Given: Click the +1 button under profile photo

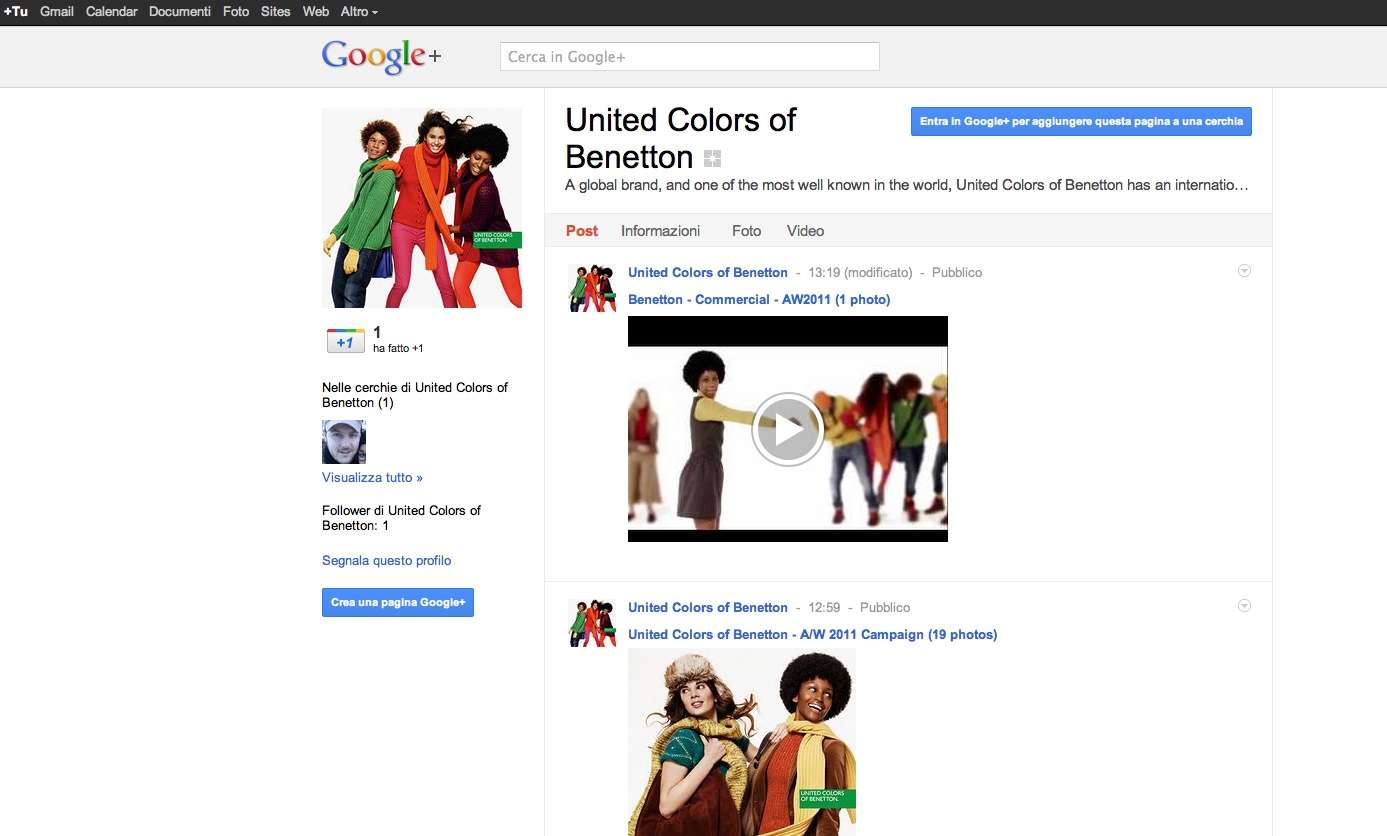Looking at the screenshot, I should click(345, 341).
